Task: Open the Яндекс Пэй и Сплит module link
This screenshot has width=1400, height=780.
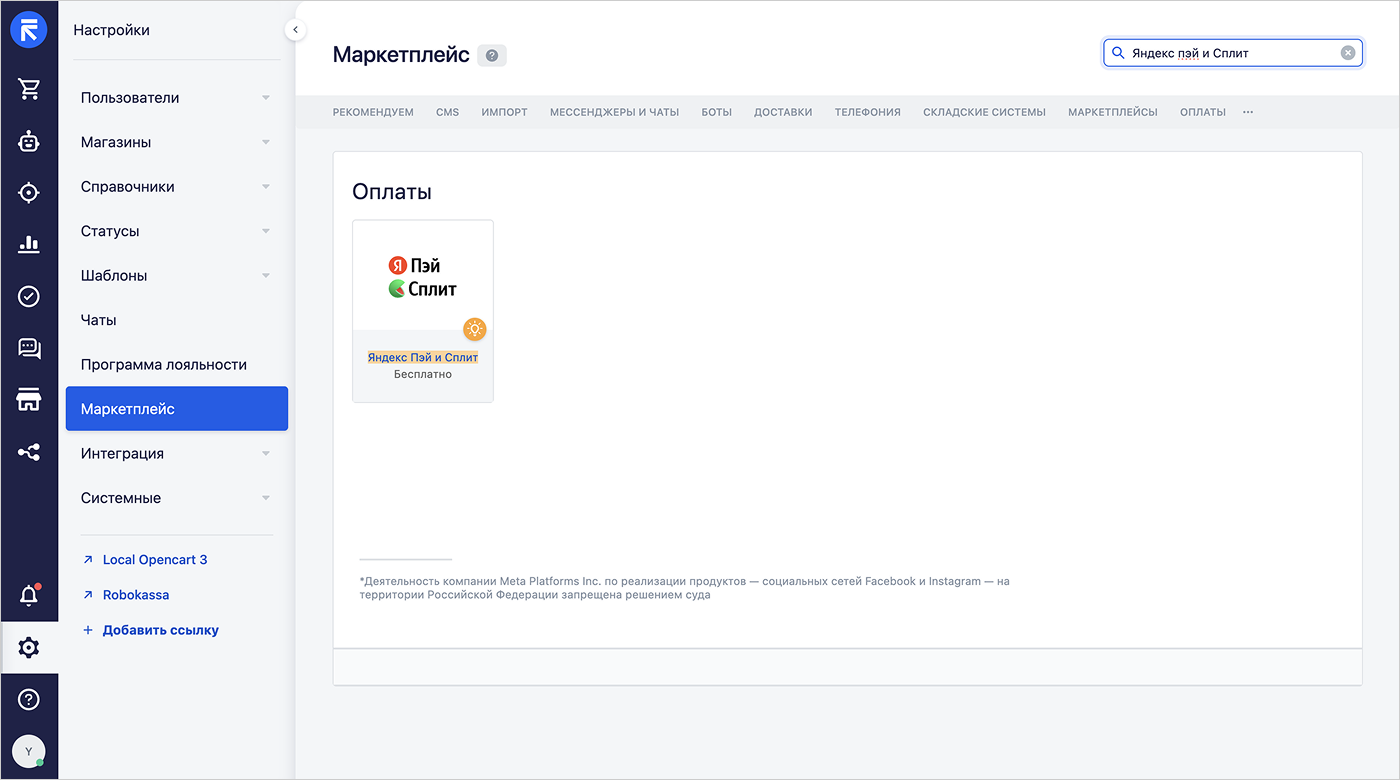Action: click(x=423, y=357)
